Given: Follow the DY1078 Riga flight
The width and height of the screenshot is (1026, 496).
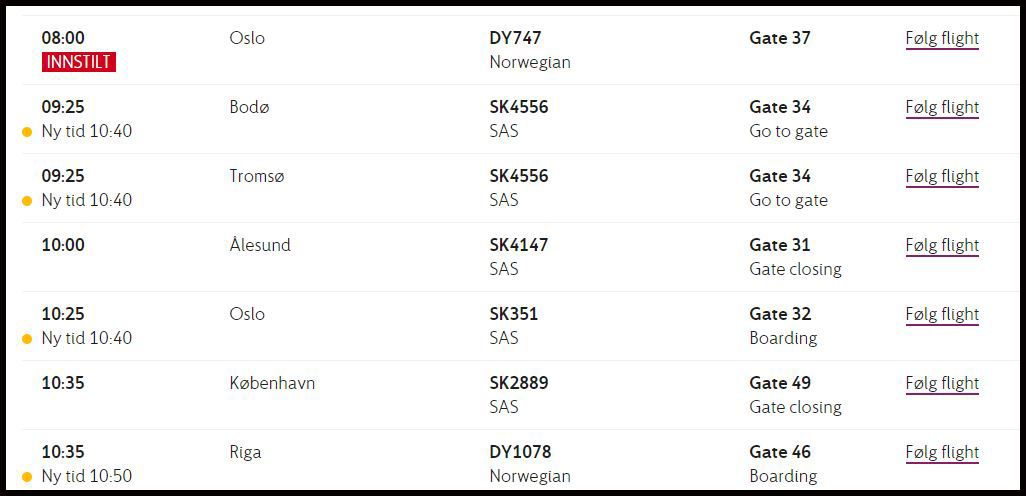Looking at the screenshot, I should tap(942, 453).
